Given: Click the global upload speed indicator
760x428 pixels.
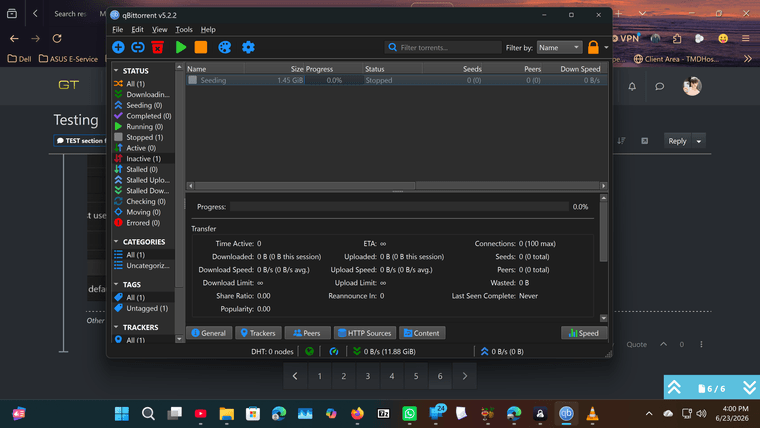Looking at the screenshot, I should [502, 351].
